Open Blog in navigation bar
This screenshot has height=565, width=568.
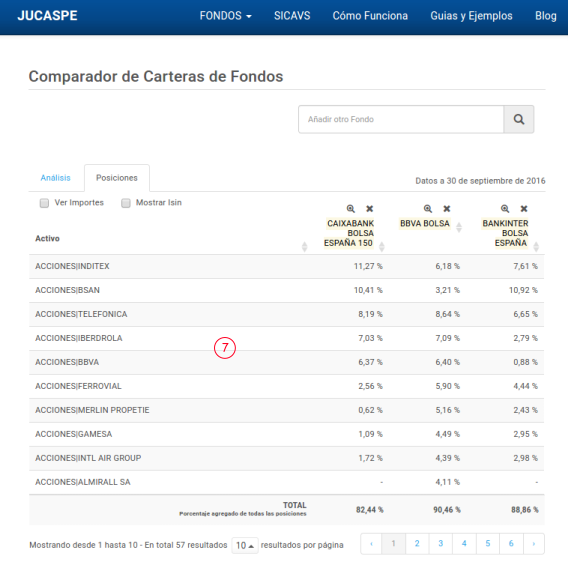(x=546, y=16)
